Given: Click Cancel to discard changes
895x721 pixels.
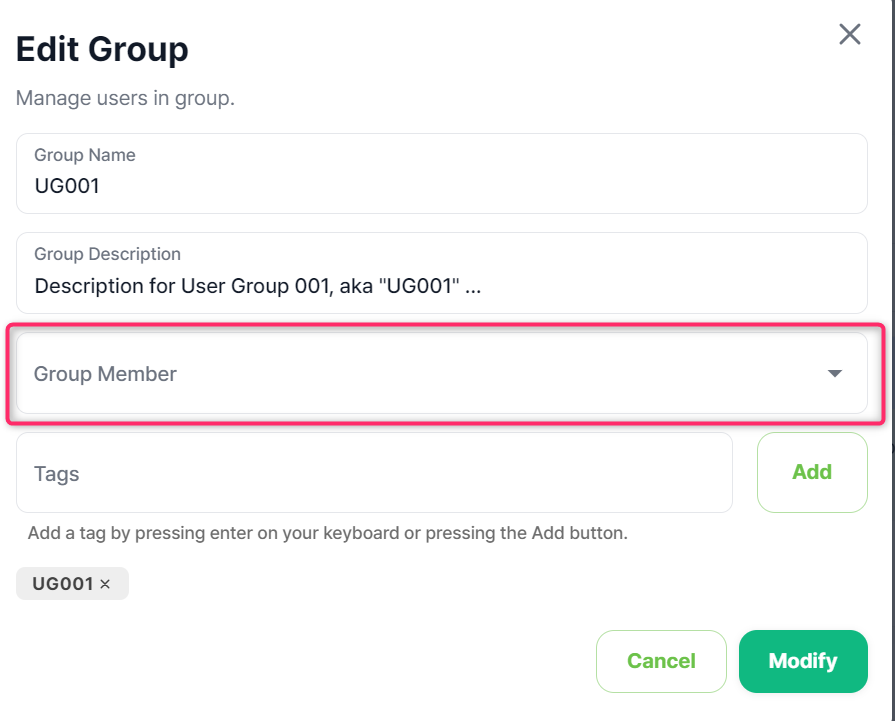Looking at the screenshot, I should (661, 661).
